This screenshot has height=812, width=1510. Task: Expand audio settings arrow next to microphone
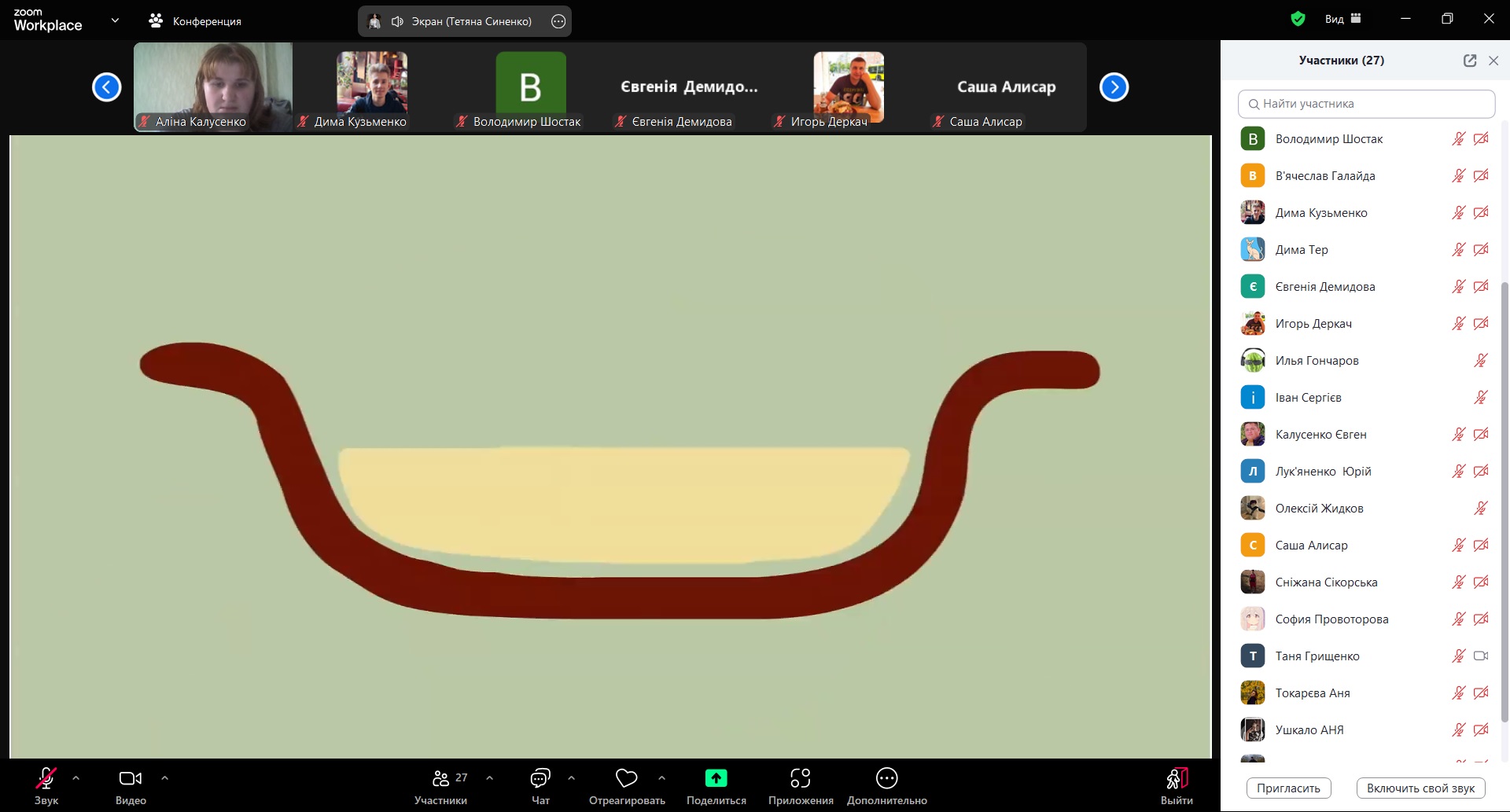point(76,778)
